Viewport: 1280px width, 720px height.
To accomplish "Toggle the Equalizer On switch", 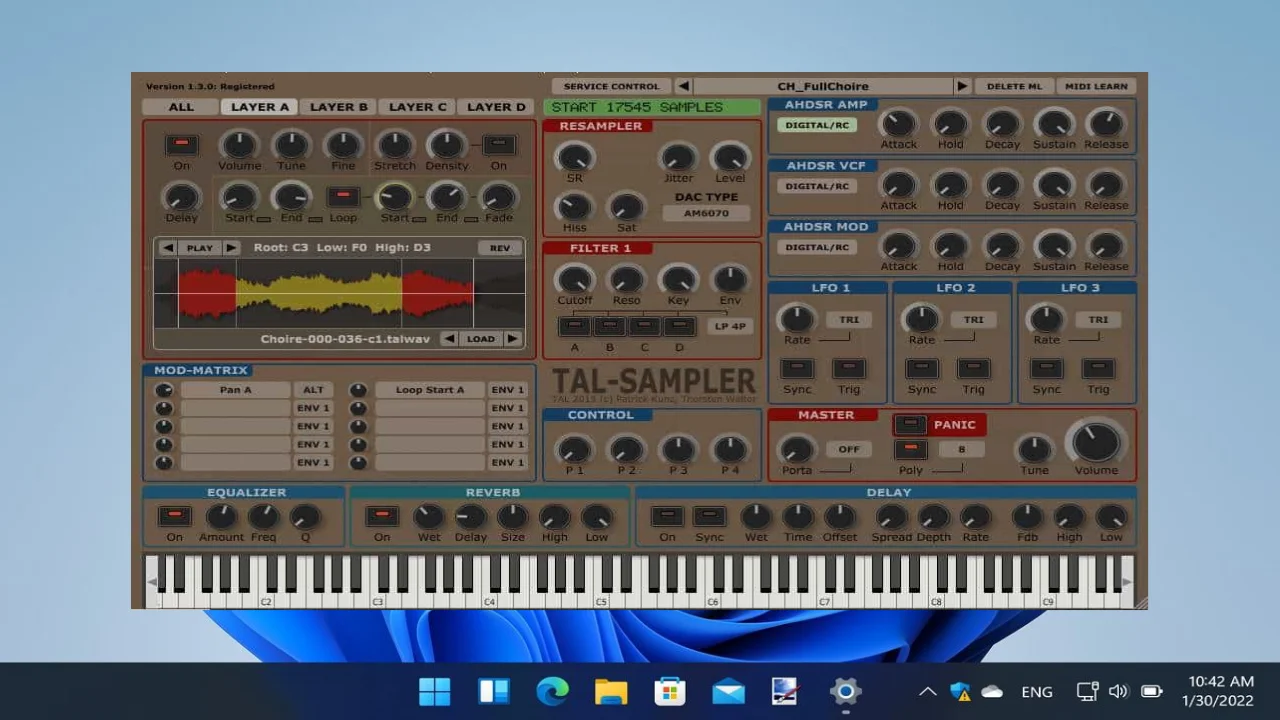I will pos(175,516).
